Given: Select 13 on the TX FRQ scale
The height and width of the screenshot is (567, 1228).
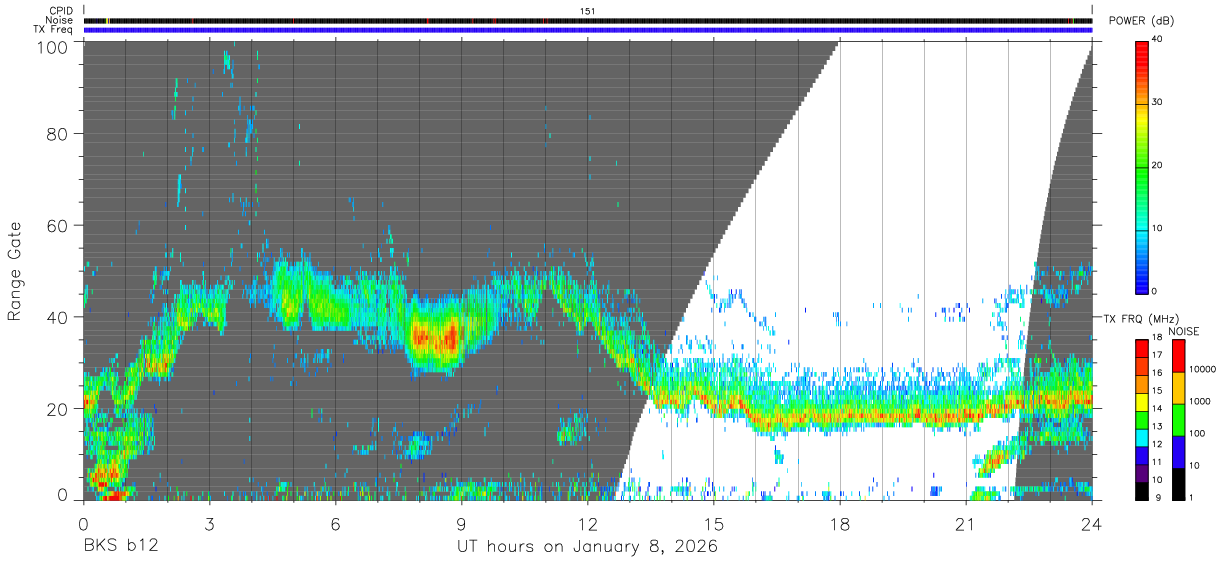Looking at the screenshot, I should (x=1158, y=426).
